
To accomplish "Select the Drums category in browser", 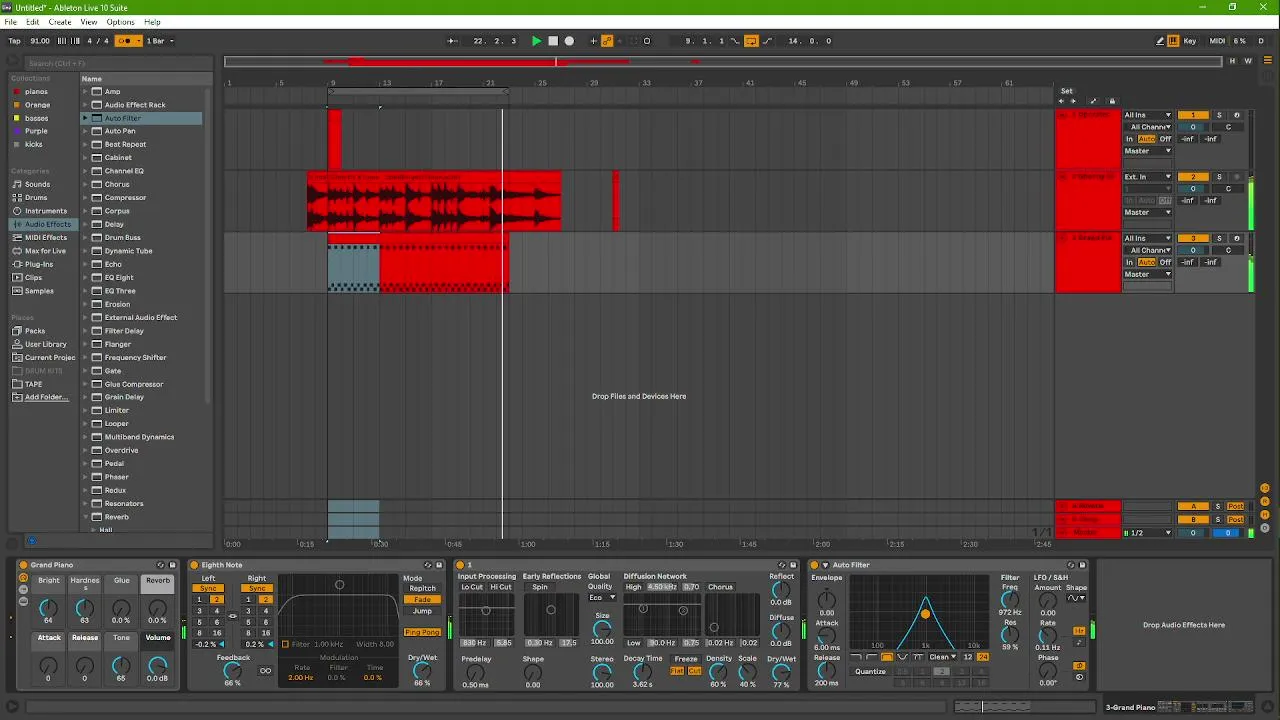I will (36, 197).
